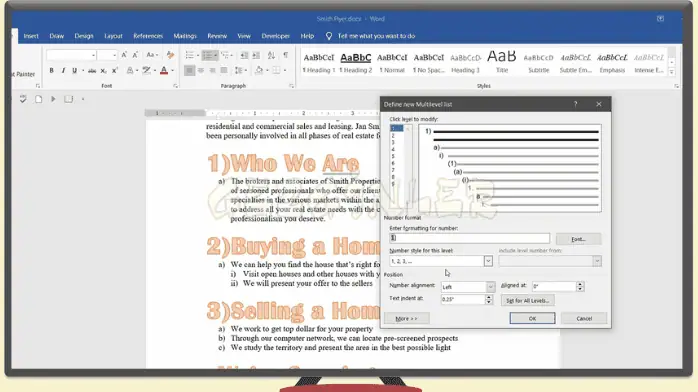
Task: Click the More >> button
Action: click(x=406, y=319)
